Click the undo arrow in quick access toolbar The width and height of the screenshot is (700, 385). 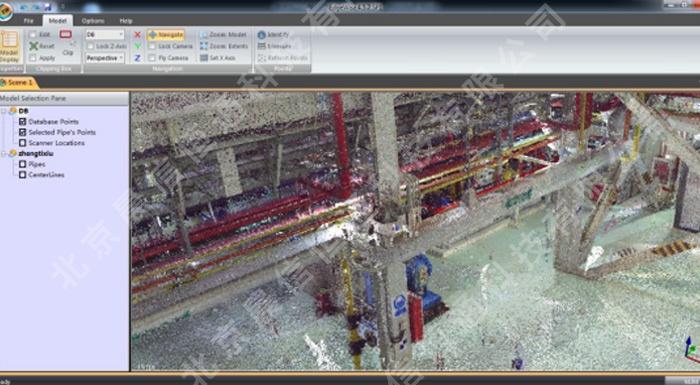[x=25, y=7]
